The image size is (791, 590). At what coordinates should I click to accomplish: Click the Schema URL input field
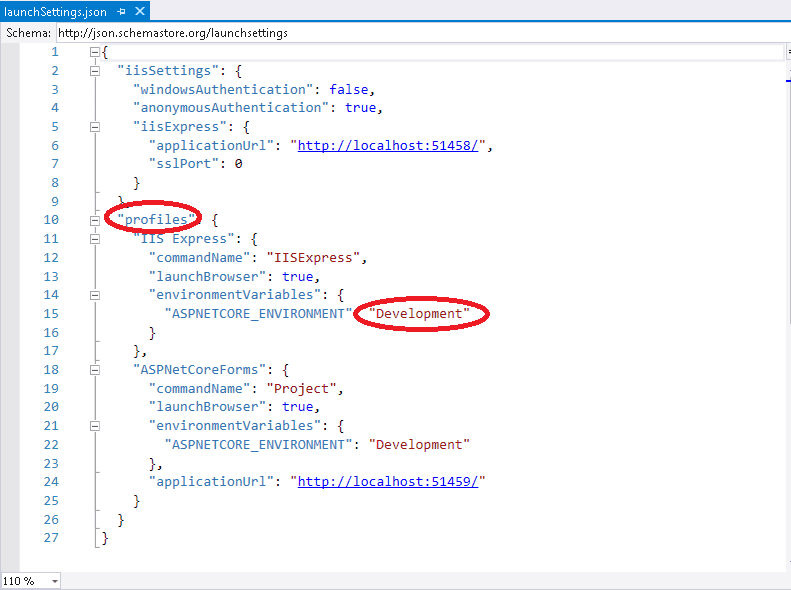400,32
